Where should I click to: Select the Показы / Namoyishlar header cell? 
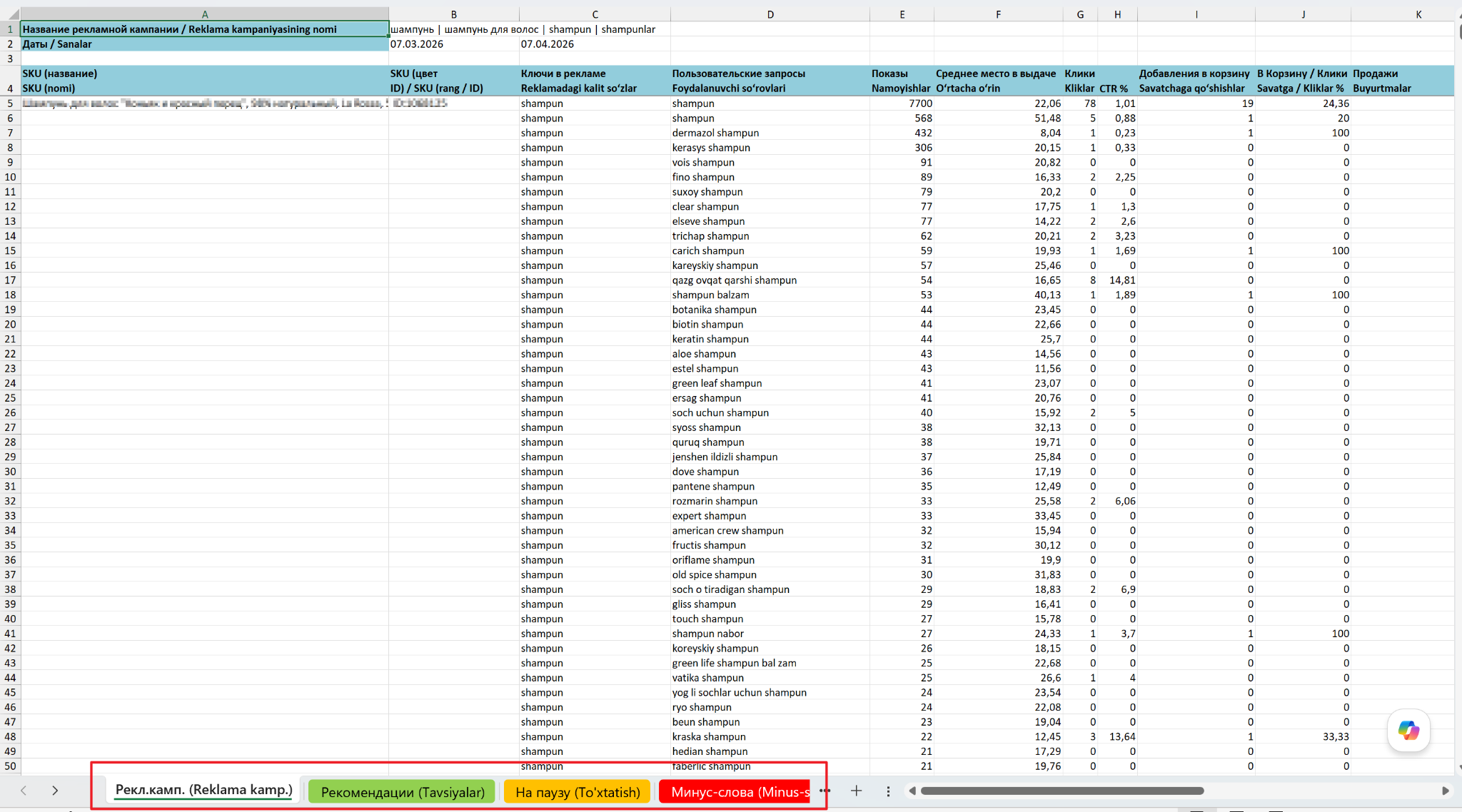pos(902,81)
